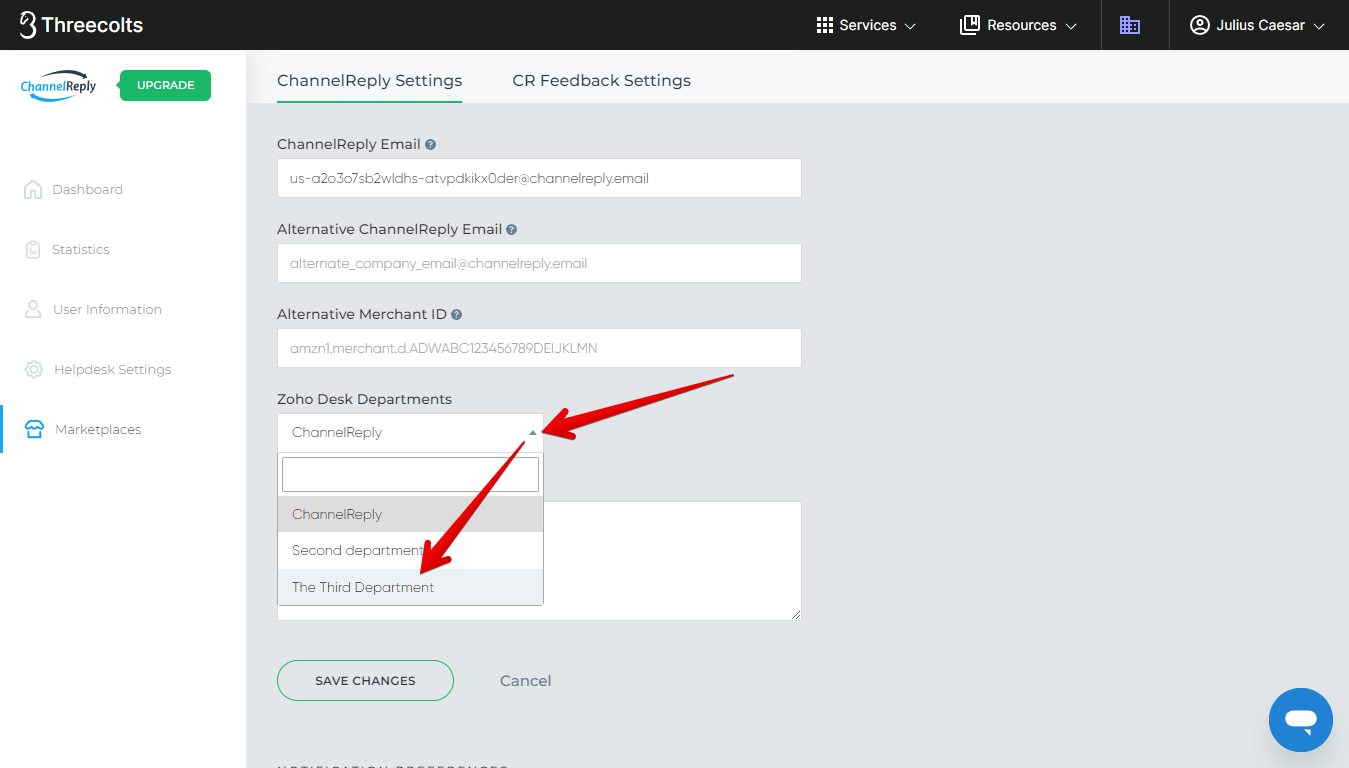Switch to CR Feedback Settings tab
Screen dimensions: 1349x768
click(601, 80)
